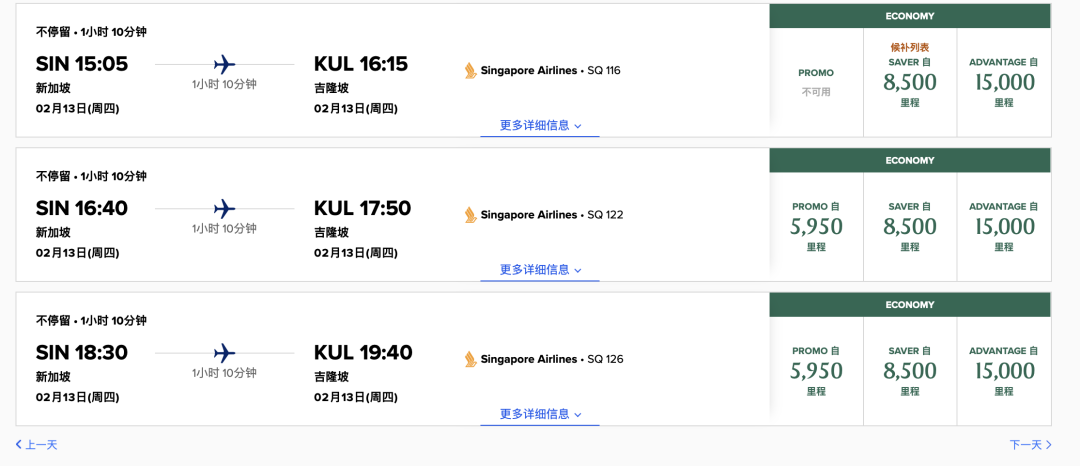This screenshot has height=466, width=1080.
Task: Expand 更多详细信息 for flight SQ 122
Action: [x=541, y=271]
